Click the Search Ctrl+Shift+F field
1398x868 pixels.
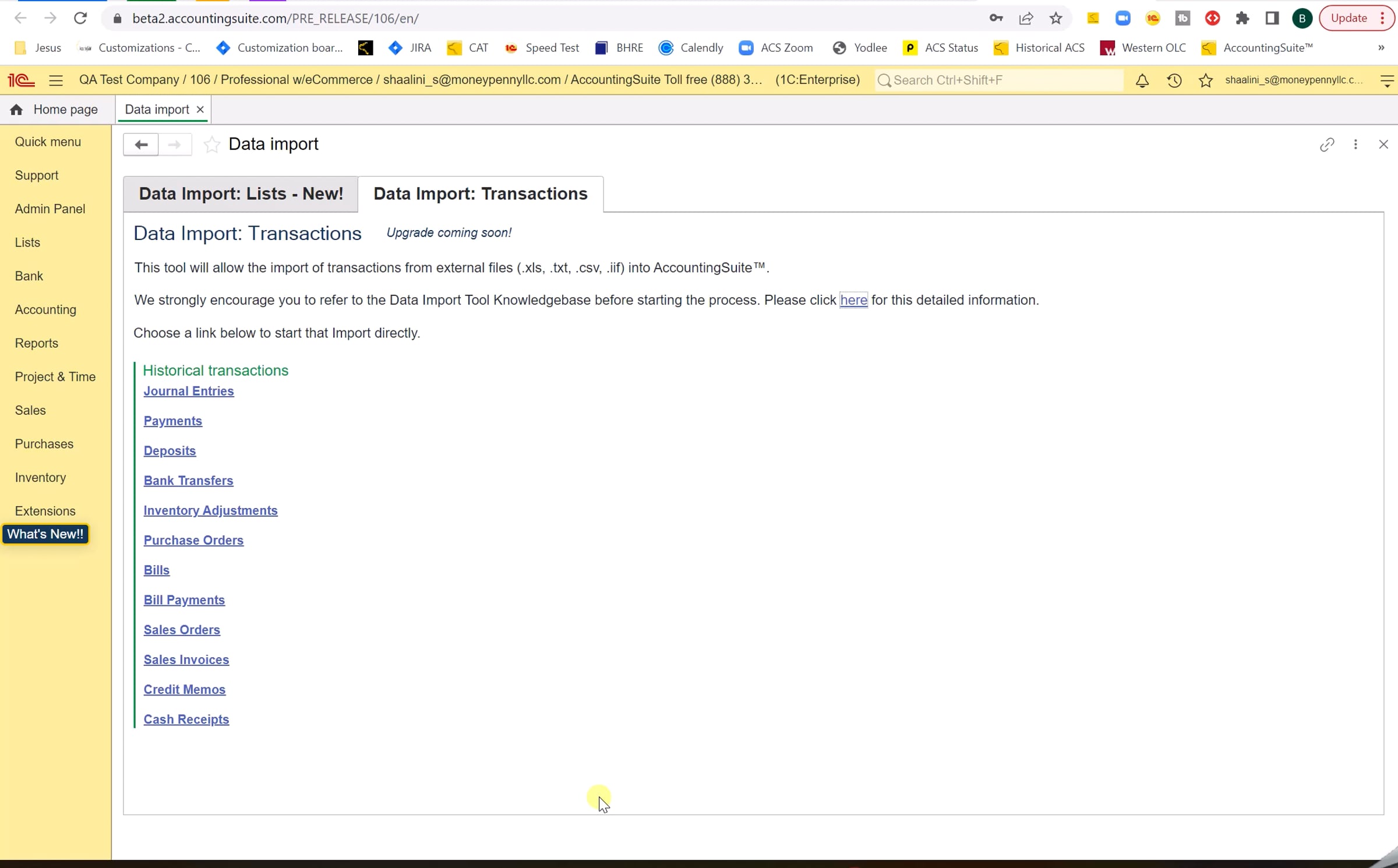(x=1000, y=80)
